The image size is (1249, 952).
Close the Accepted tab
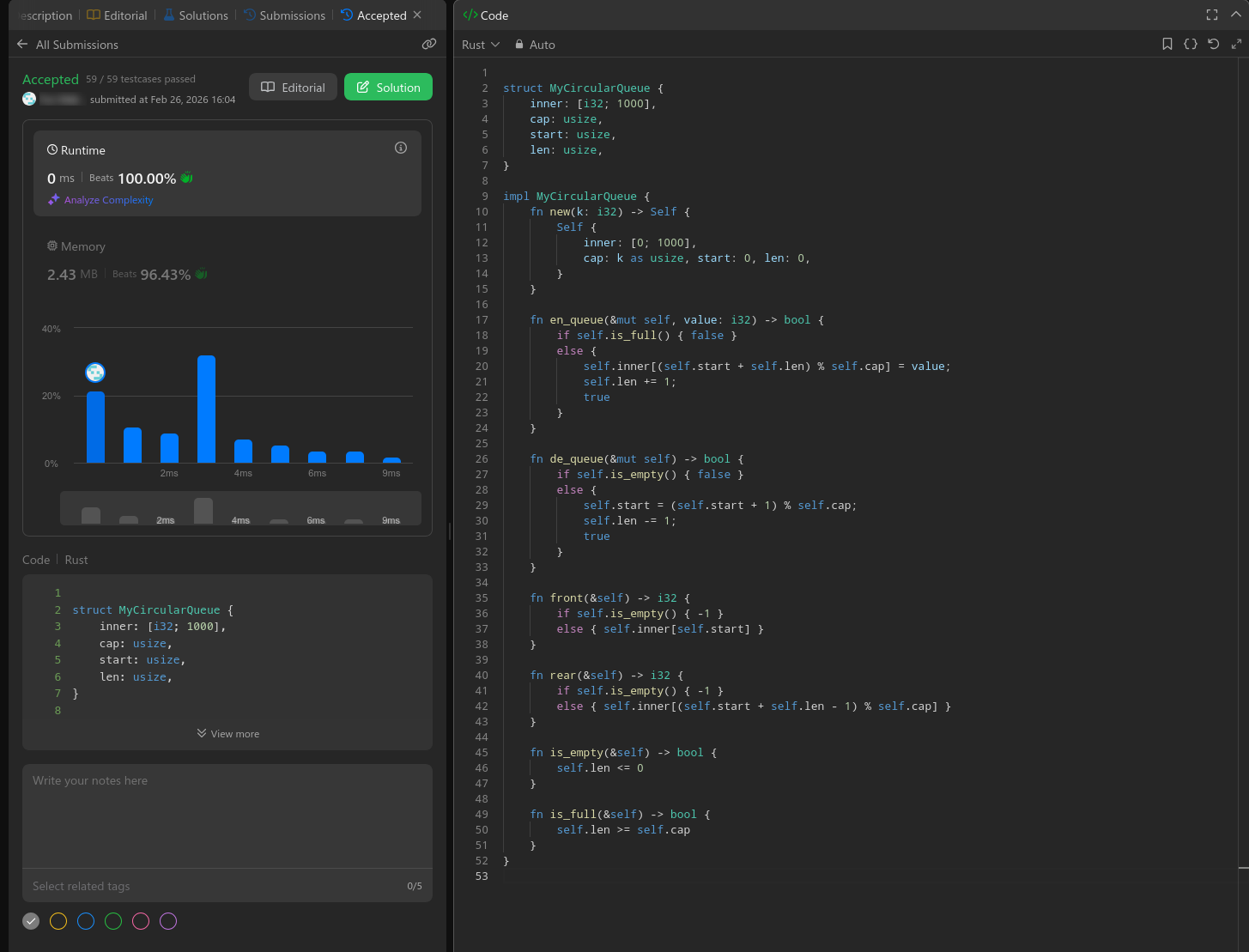click(417, 15)
